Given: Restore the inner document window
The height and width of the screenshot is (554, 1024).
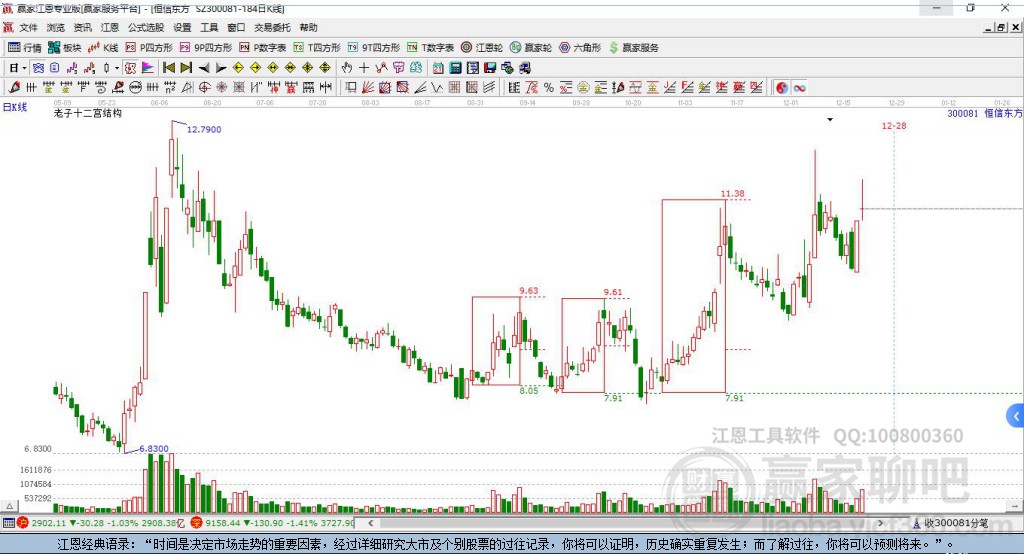Looking at the screenshot, I should (1001, 27).
